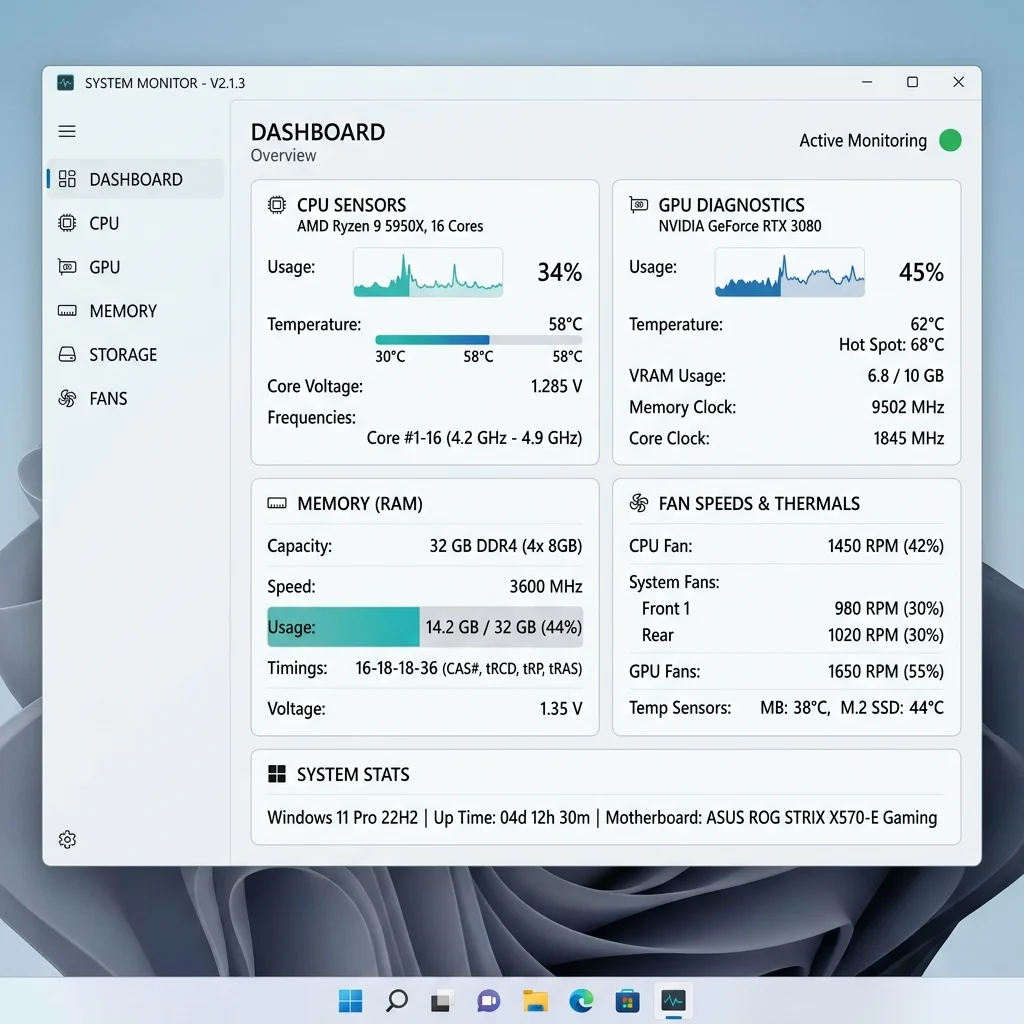
Task: Click the 1845 MHz core clock value
Action: pyautogui.click(x=909, y=438)
